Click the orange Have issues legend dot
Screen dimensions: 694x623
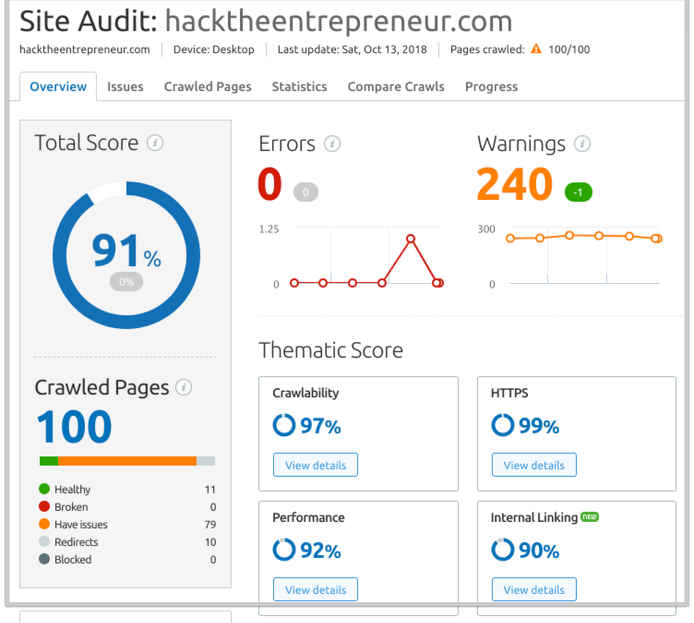44,524
